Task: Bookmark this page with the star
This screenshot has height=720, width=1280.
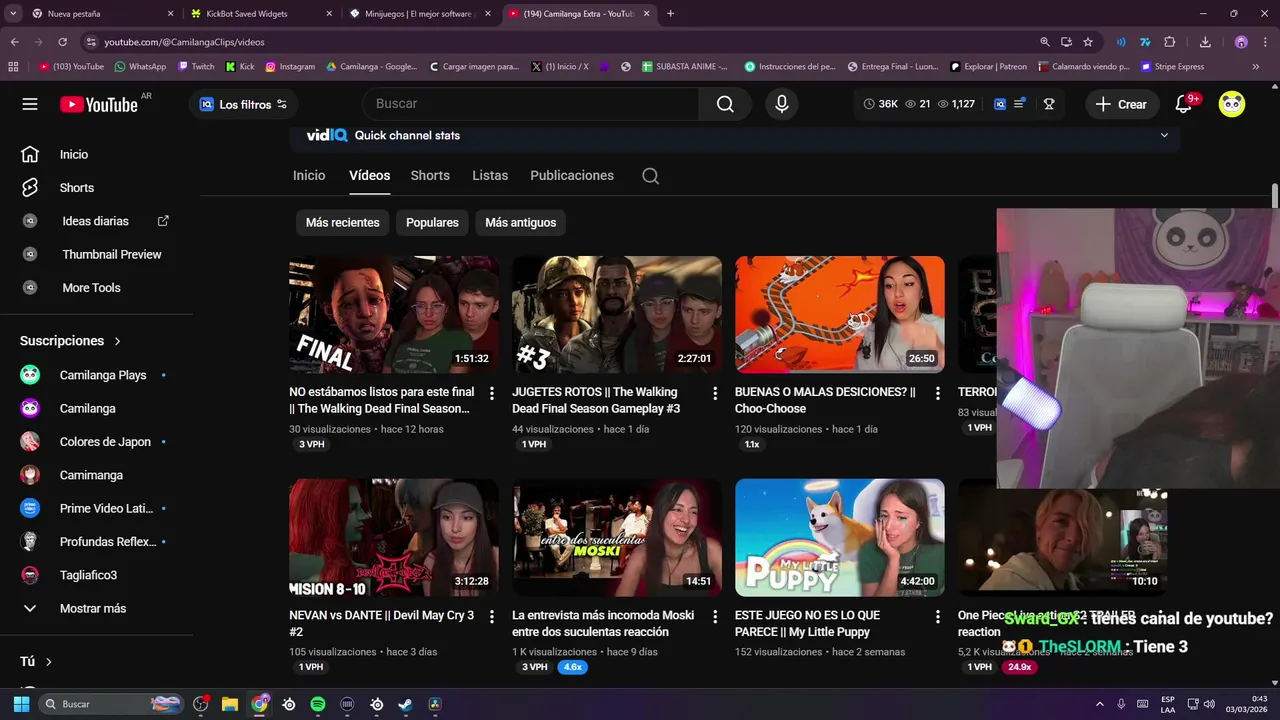Action: pyautogui.click(x=1088, y=42)
